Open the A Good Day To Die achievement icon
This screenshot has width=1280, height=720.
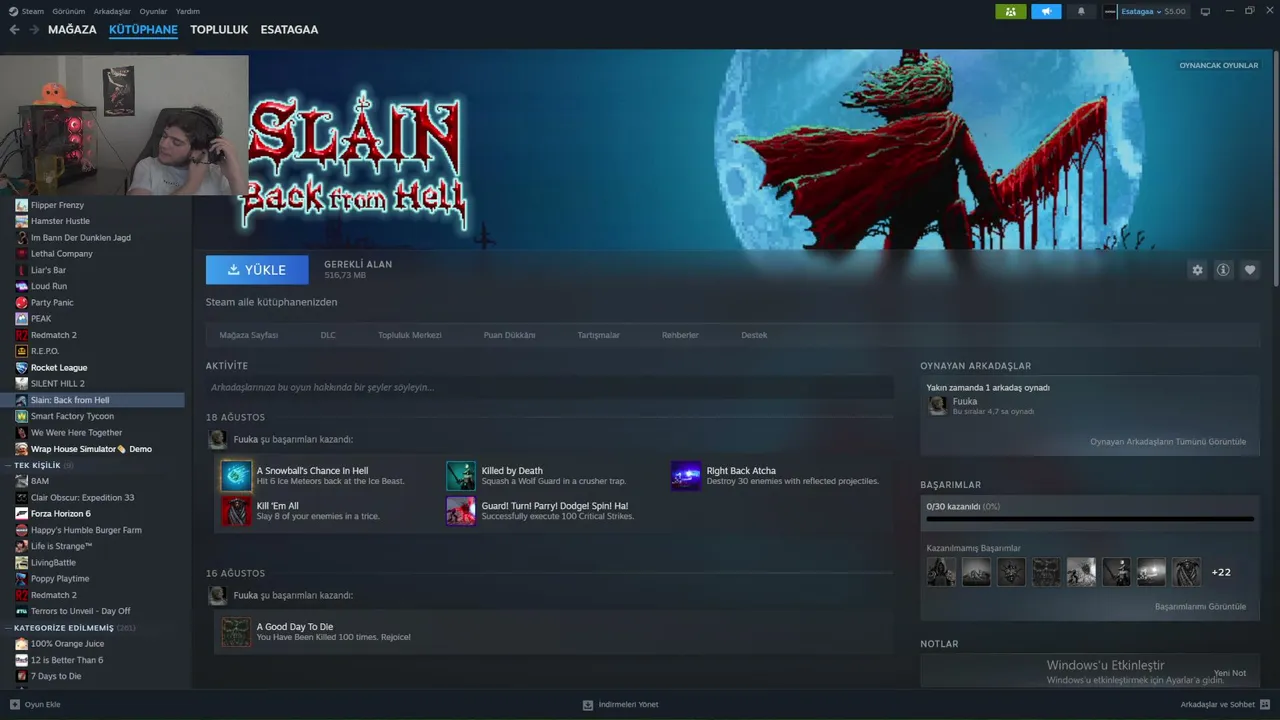point(237,632)
